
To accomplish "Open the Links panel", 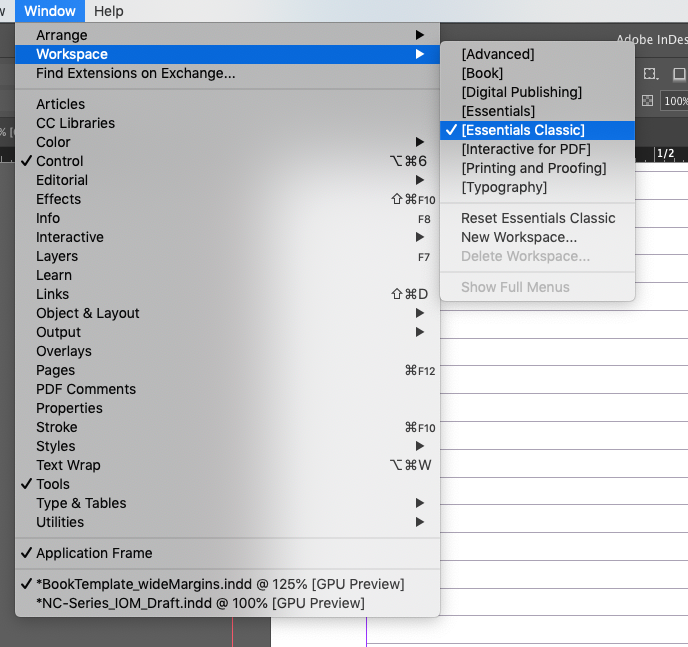I will 227,294.
